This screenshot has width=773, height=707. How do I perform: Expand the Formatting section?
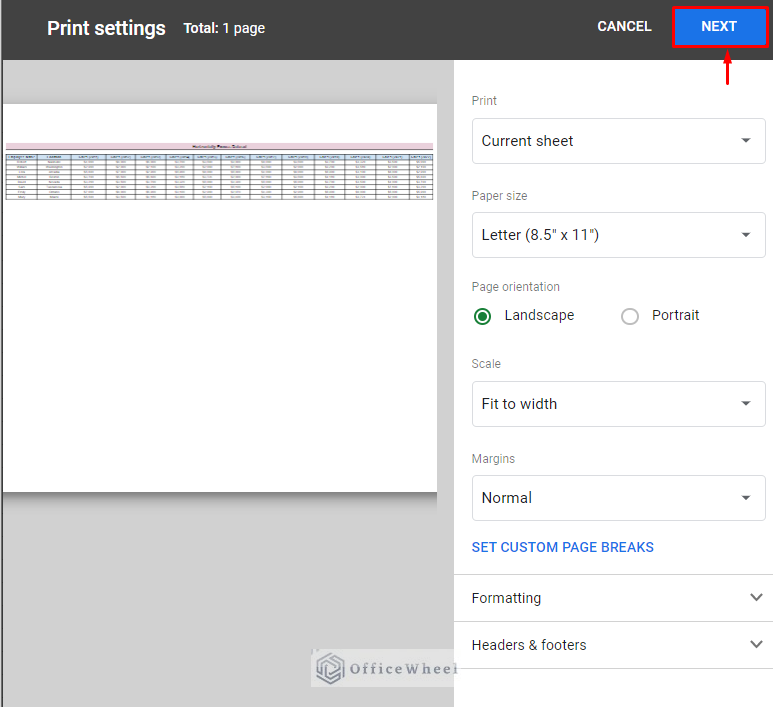click(506, 598)
